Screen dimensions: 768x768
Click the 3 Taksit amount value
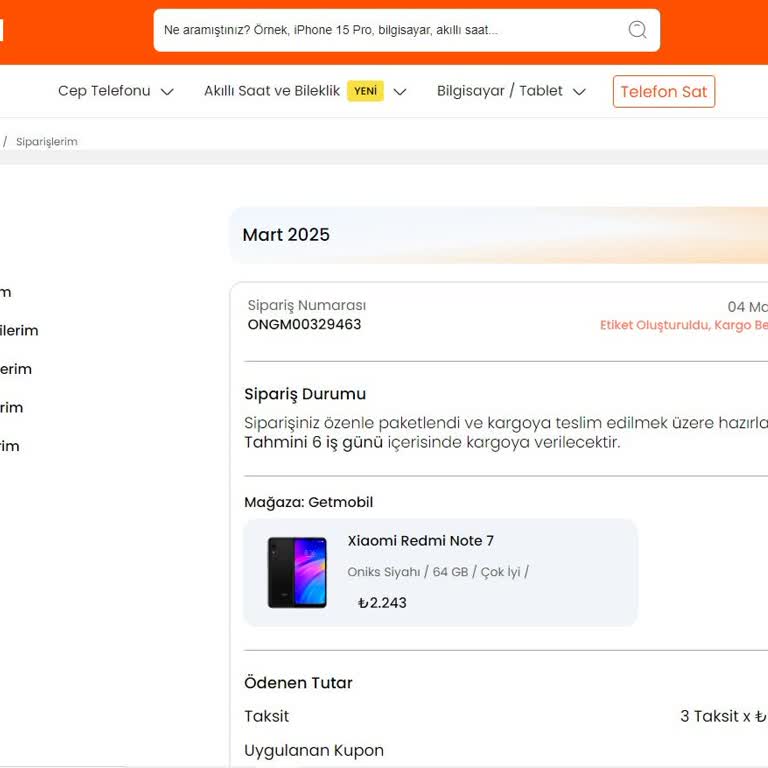[x=723, y=716]
